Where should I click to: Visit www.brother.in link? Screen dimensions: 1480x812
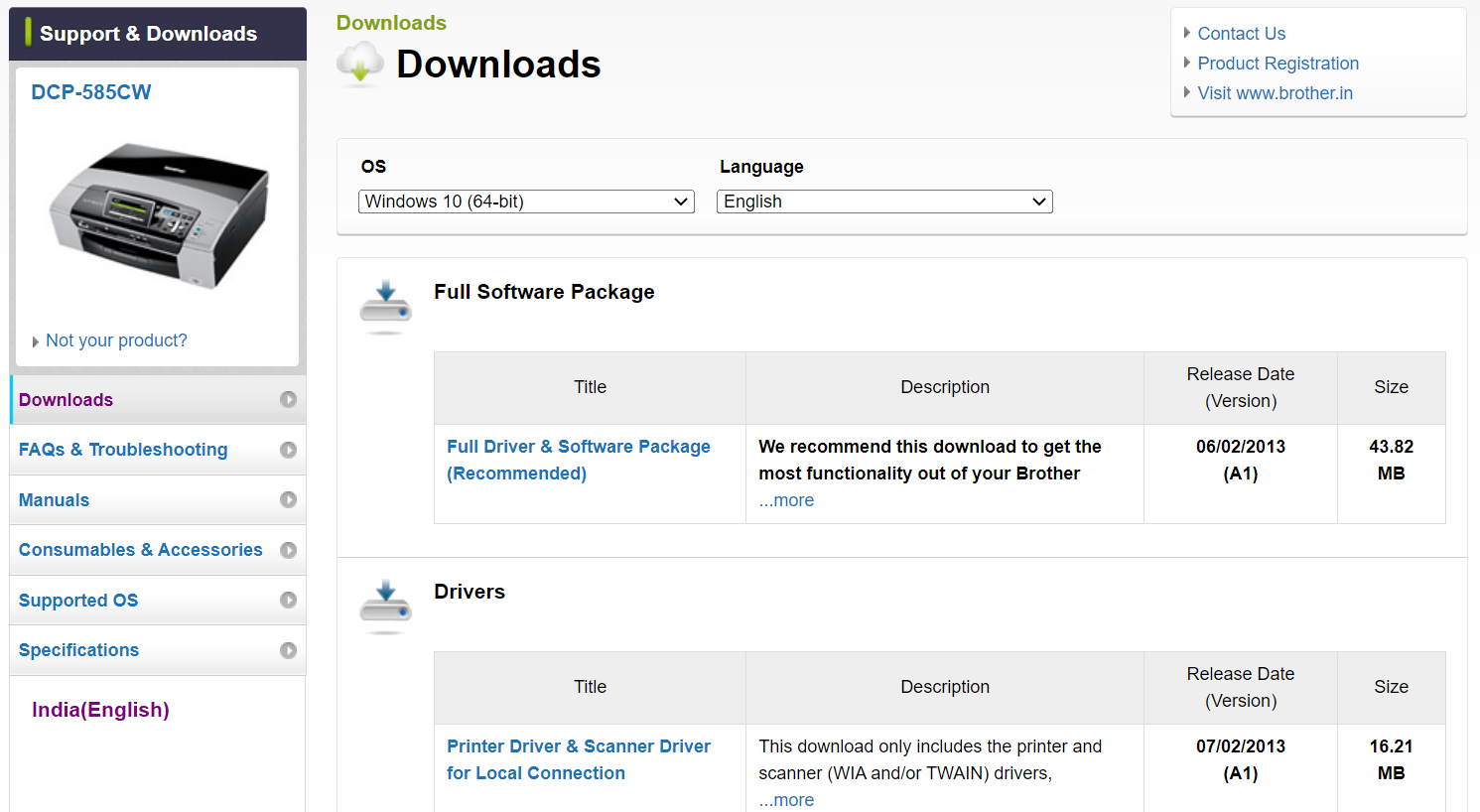1275,93
